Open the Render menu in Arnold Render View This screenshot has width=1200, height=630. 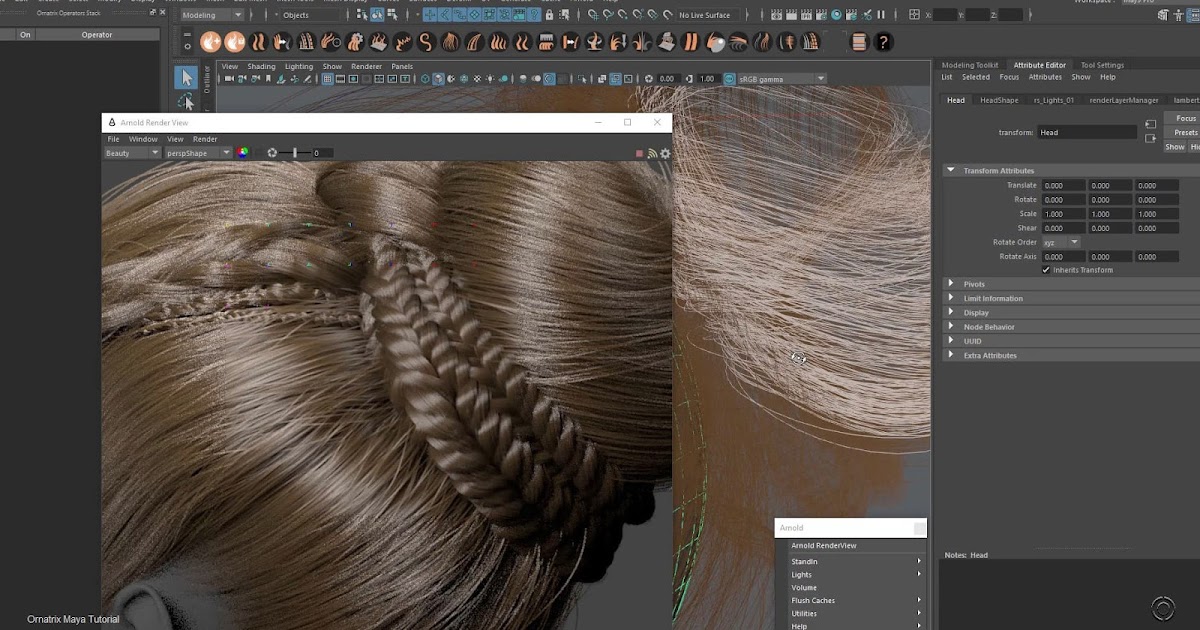[205, 139]
